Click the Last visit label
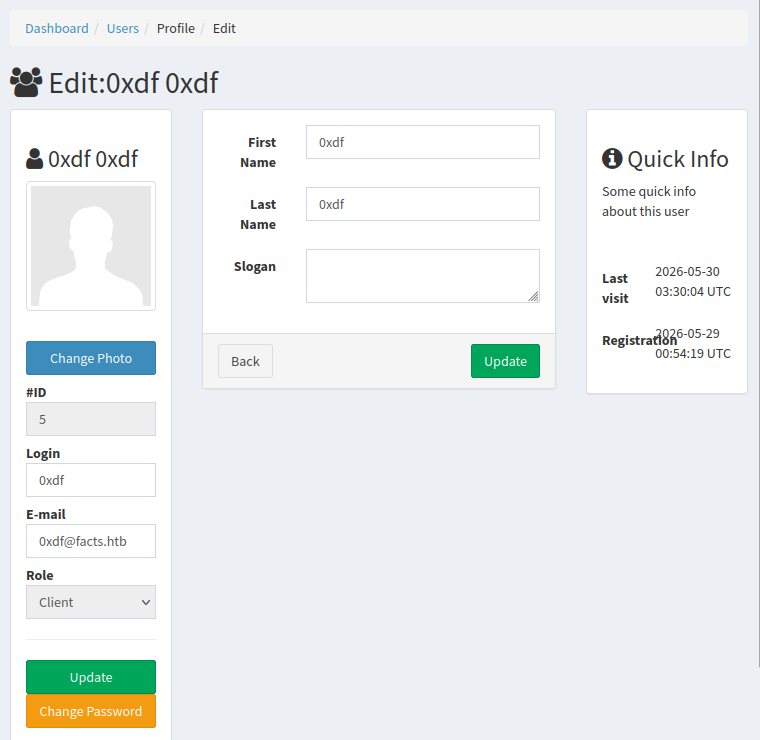 coord(615,288)
